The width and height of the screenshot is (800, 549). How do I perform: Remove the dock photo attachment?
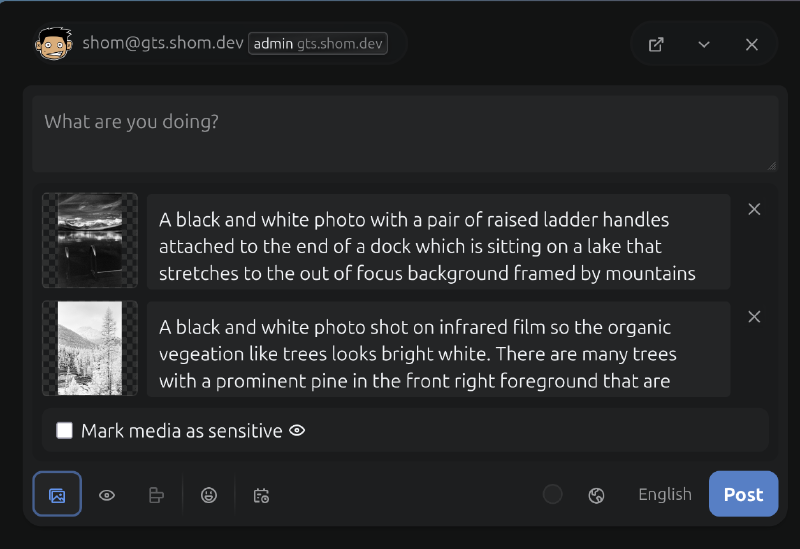click(x=755, y=209)
